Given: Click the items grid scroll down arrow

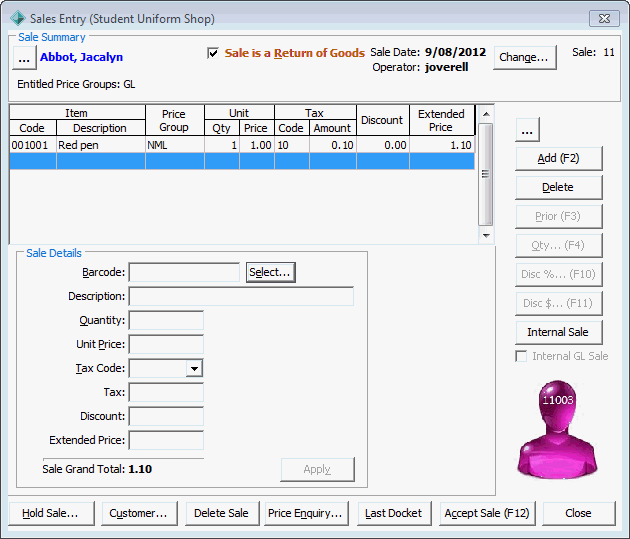Looking at the screenshot, I should point(486,235).
